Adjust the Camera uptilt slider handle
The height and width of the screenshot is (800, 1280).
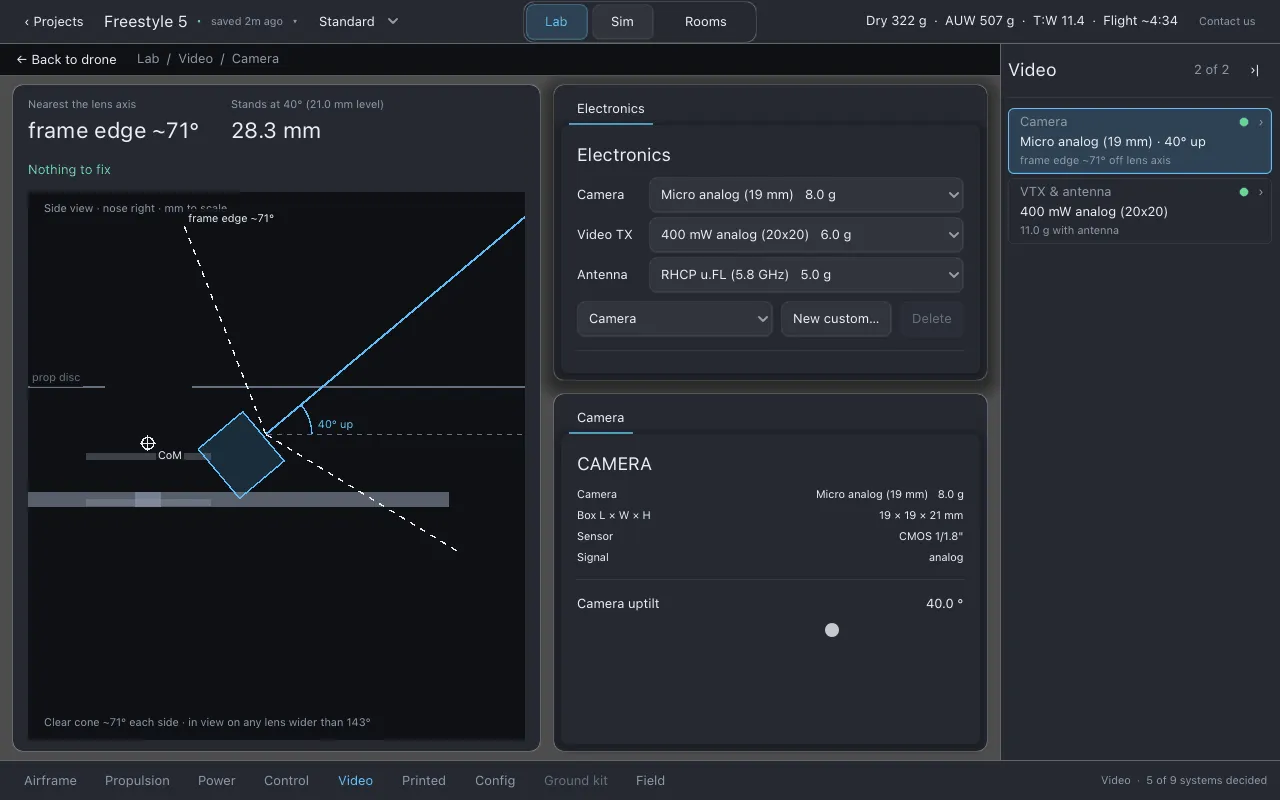pos(832,630)
